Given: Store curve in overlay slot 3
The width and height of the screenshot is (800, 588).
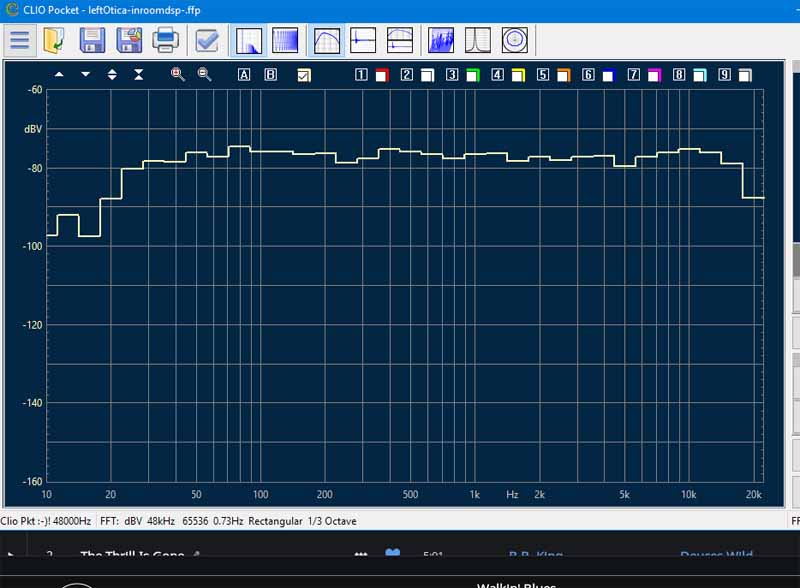Looking at the screenshot, I should tap(452, 75).
